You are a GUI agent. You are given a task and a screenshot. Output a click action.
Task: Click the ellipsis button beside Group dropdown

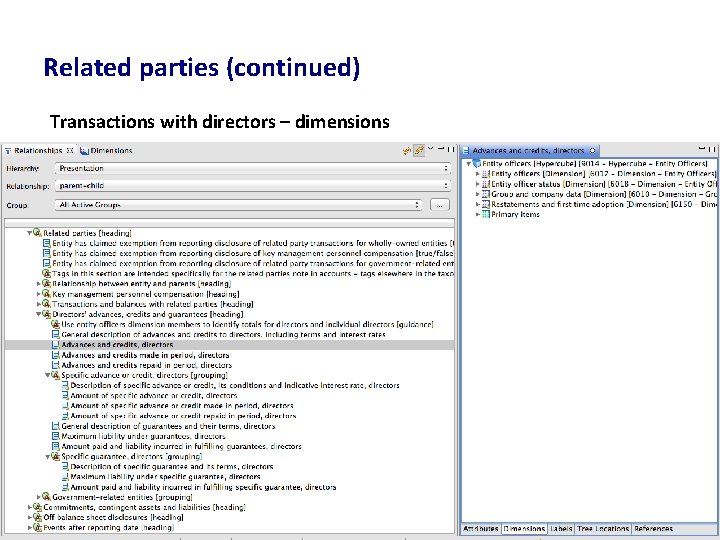point(439,205)
